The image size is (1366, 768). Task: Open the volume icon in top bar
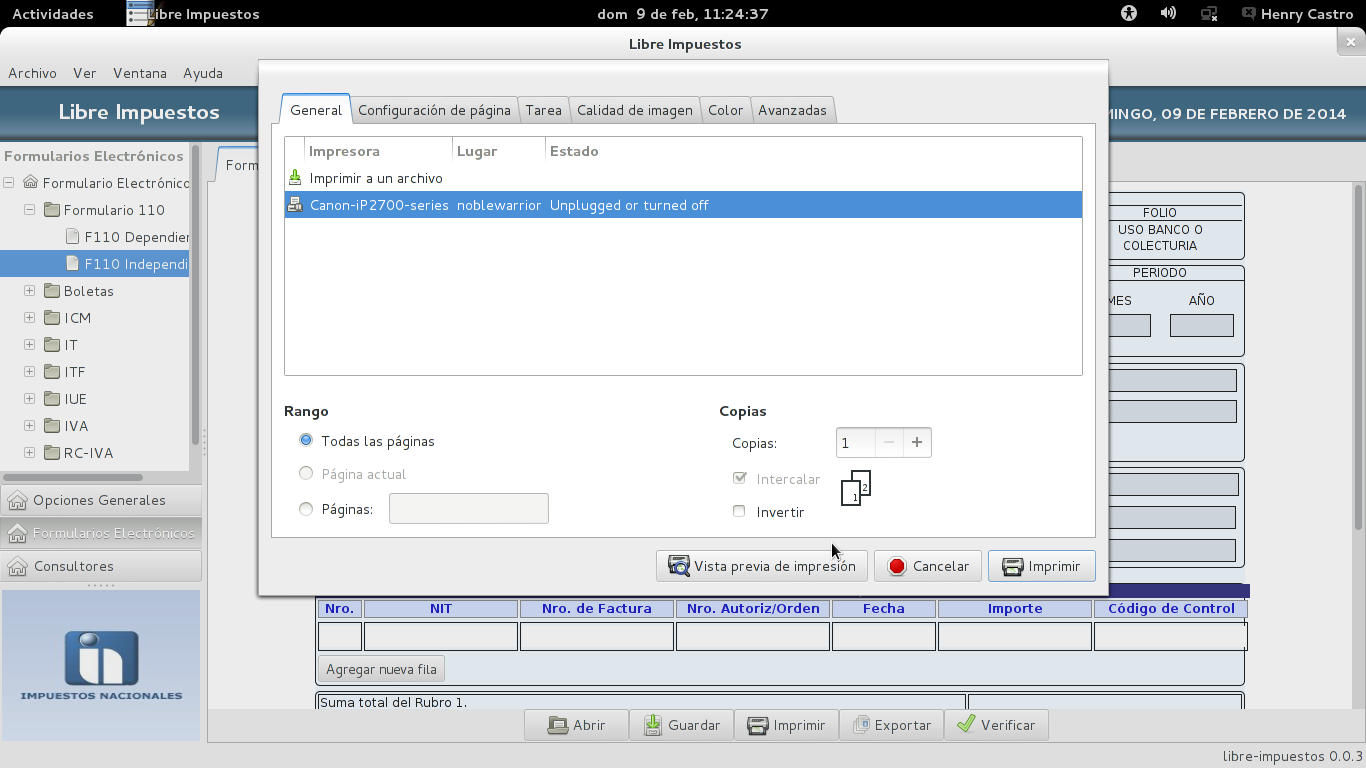pyautogui.click(x=1168, y=13)
